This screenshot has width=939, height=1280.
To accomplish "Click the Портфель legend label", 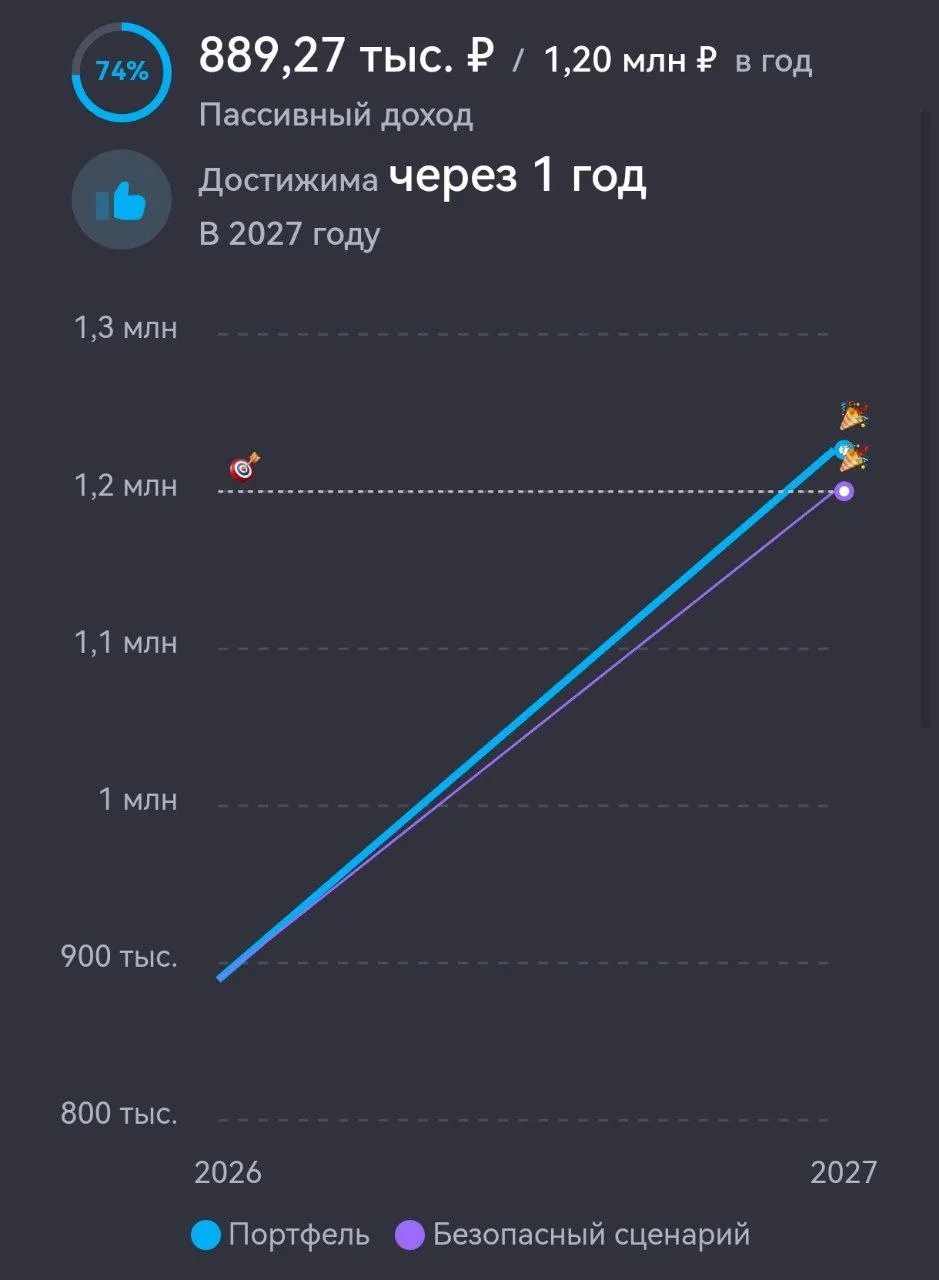I will (x=299, y=1235).
